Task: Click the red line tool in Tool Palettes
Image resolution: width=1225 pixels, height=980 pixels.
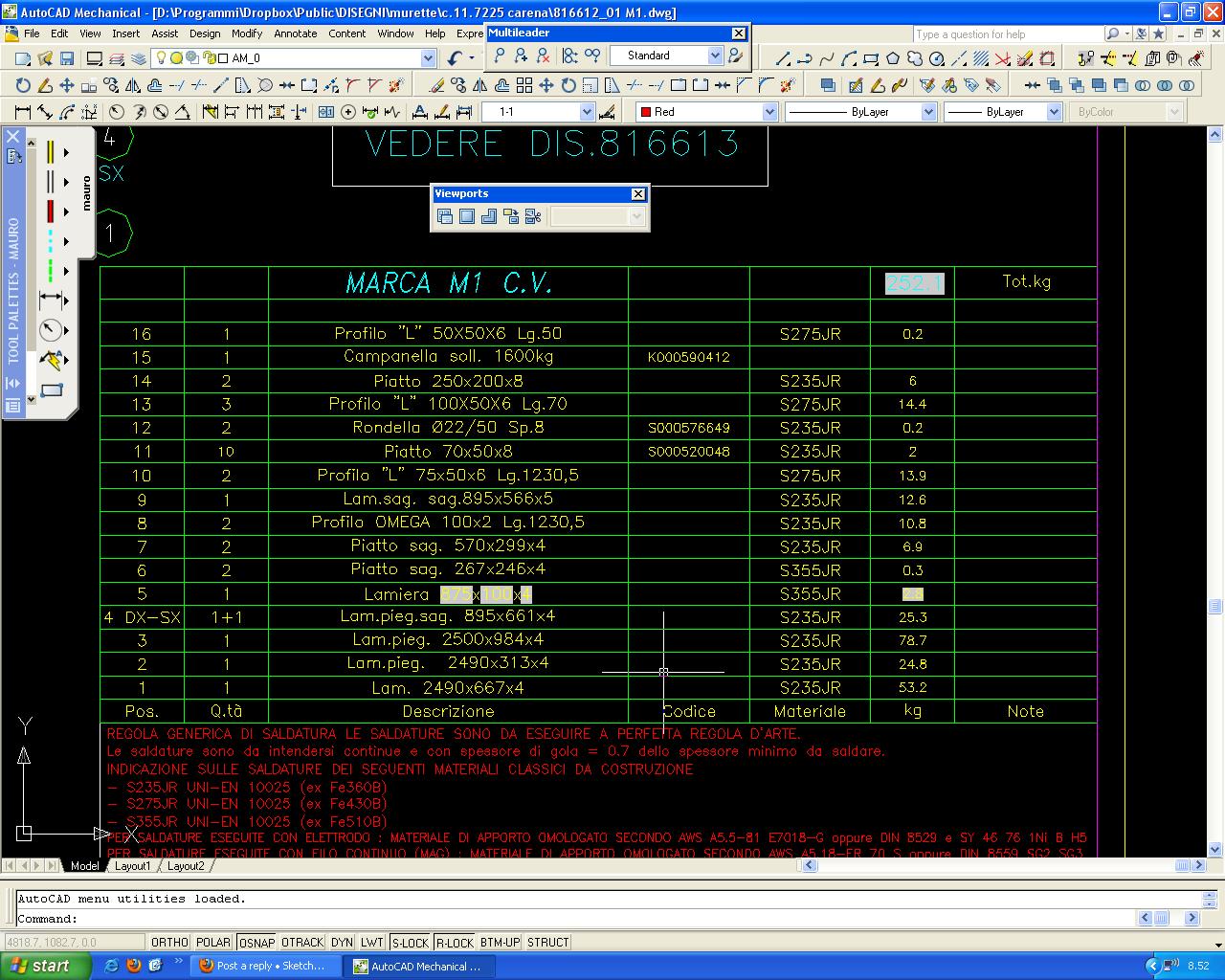Action: (50, 212)
